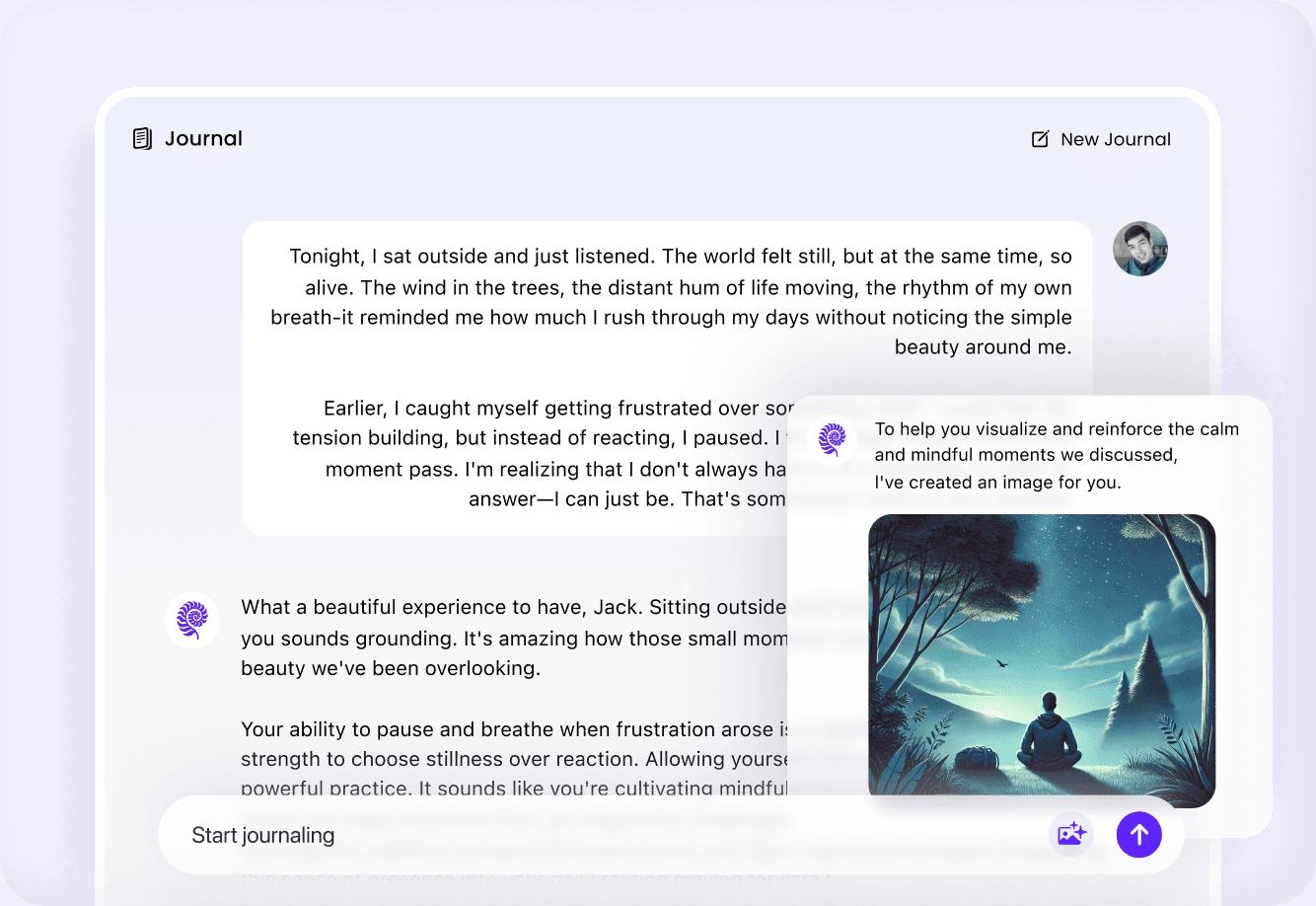The height and width of the screenshot is (906, 1316).
Task: Open the Journal heading title
Action: (x=203, y=138)
